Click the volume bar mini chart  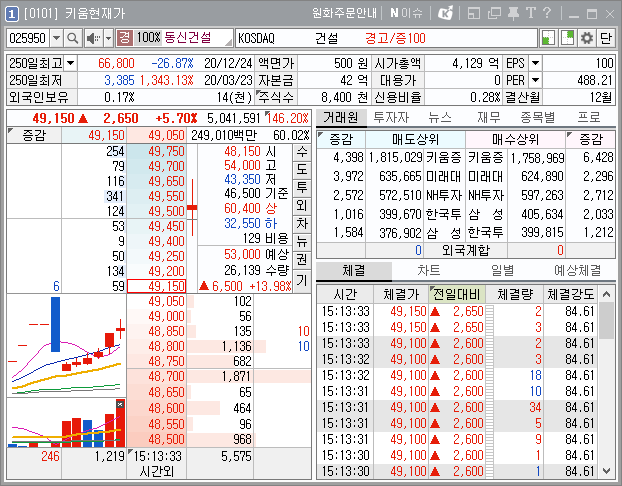(66, 423)
